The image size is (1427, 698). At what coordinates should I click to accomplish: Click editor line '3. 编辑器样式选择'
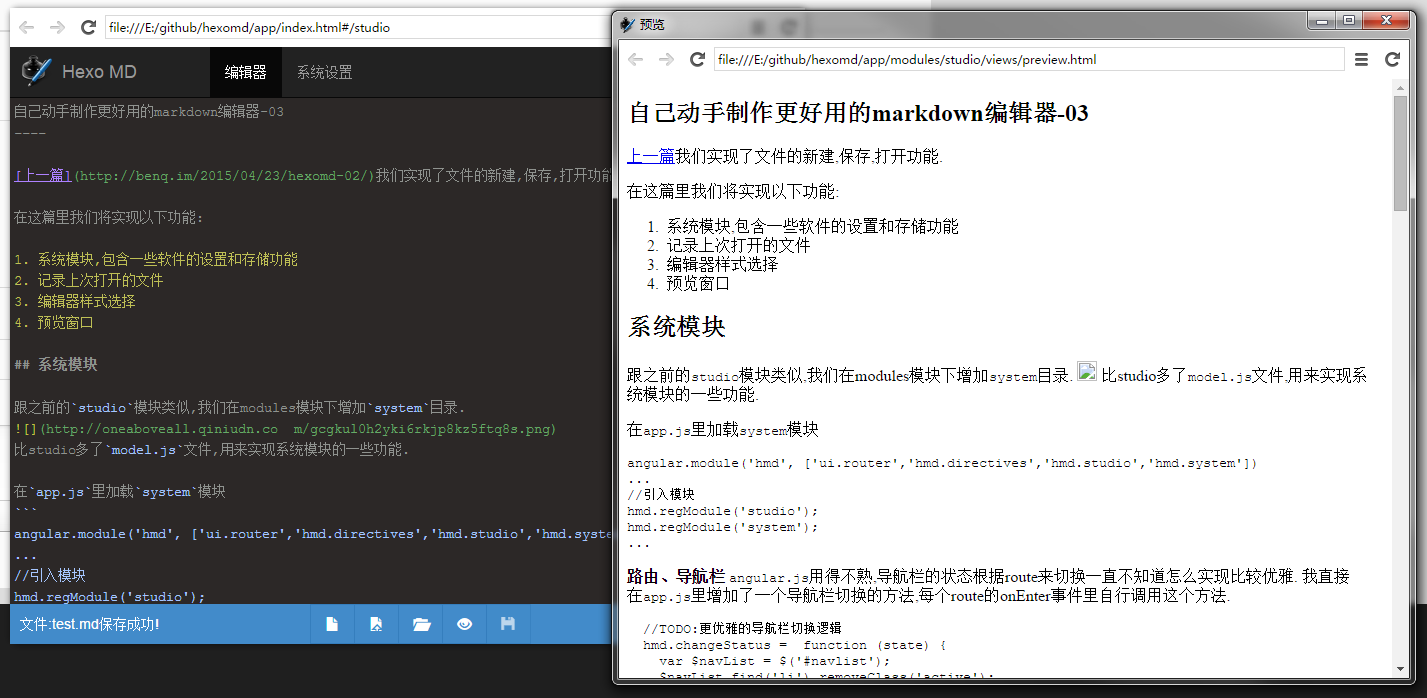pos(75,302)
